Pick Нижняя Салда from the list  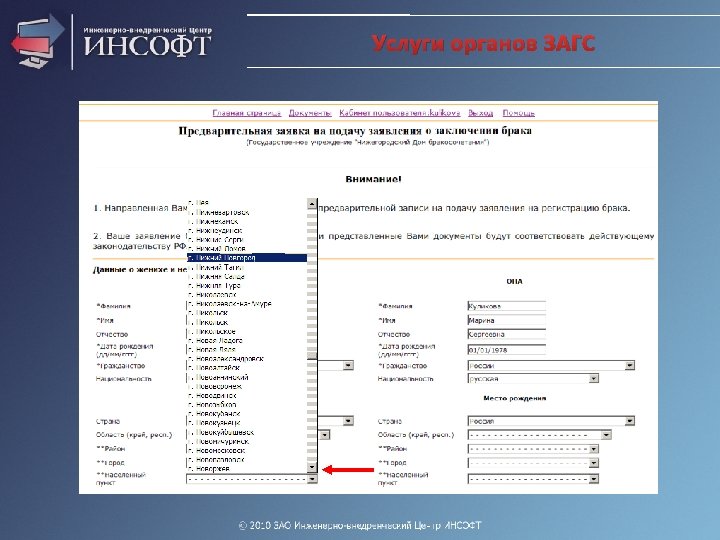click(x=247, y=276)
